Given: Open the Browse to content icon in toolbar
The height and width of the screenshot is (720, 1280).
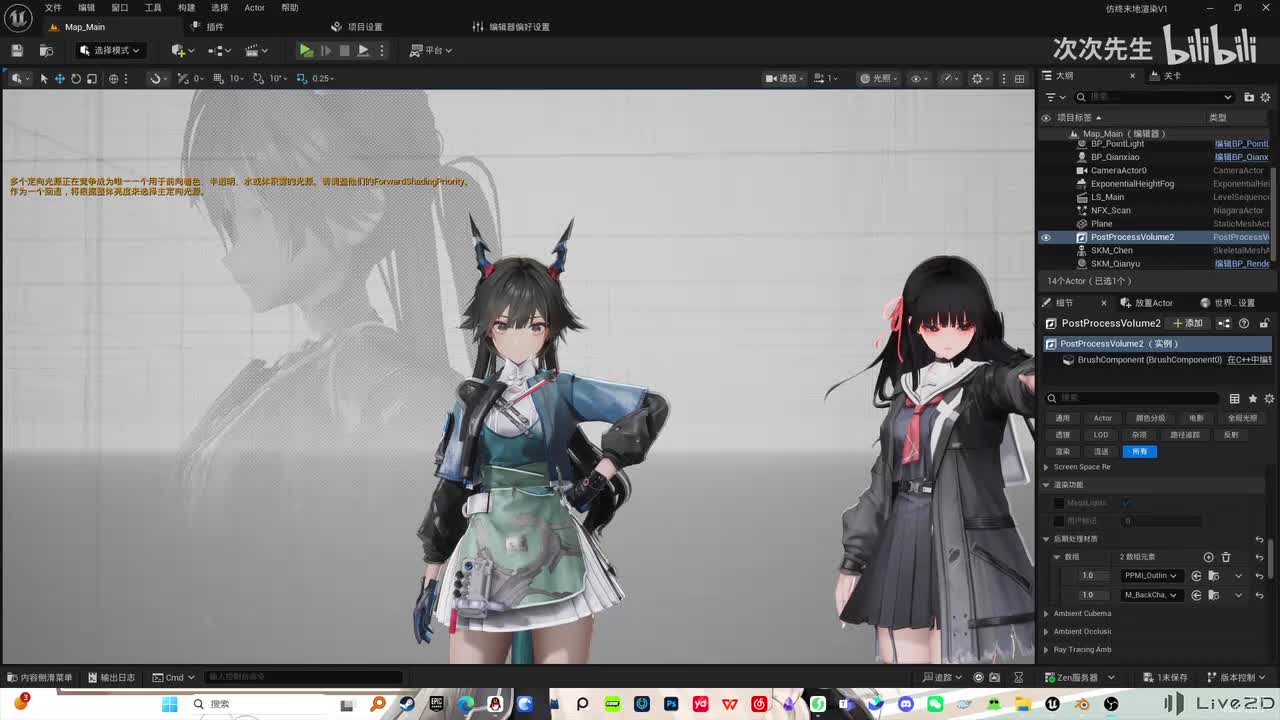Looking at the screenshot, I should (46, 50).
